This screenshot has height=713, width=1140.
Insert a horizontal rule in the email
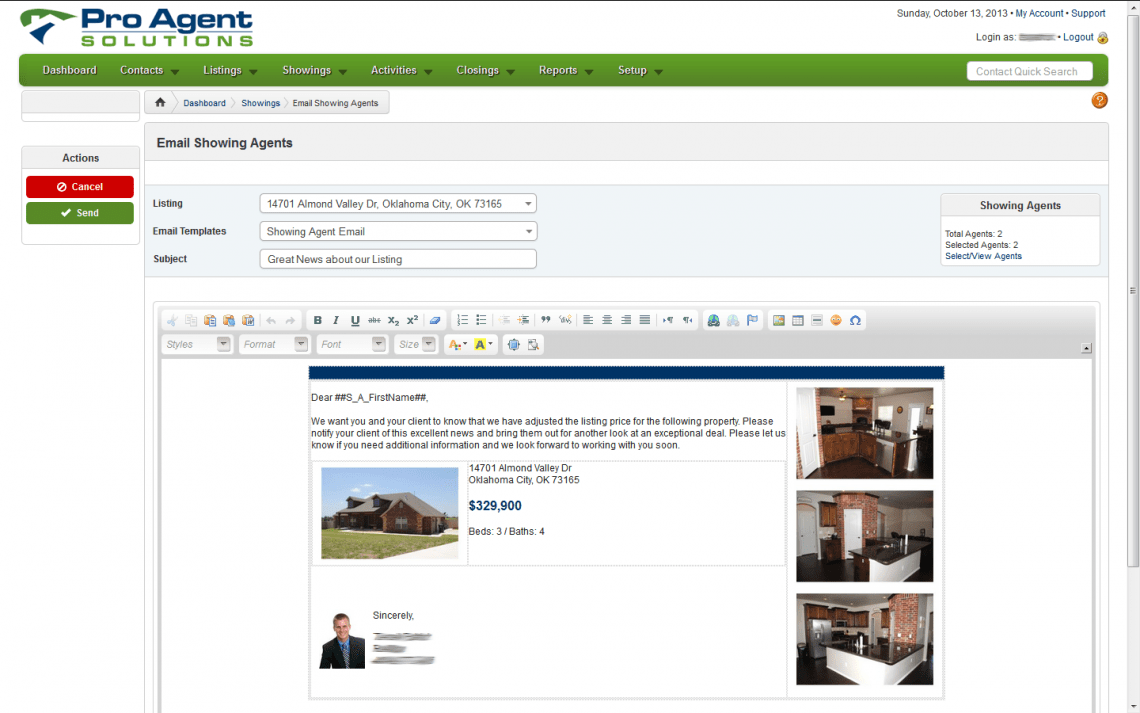(816, 320)
